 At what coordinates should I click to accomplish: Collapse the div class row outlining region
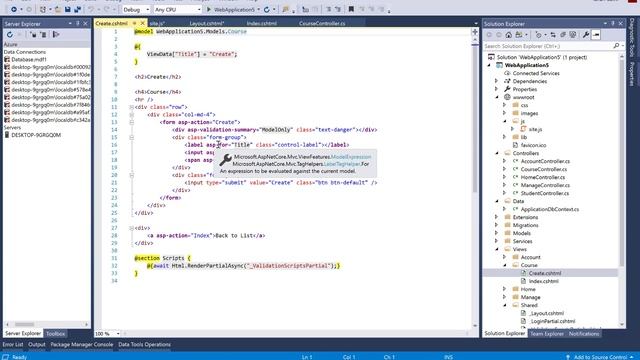click(131, 107)
